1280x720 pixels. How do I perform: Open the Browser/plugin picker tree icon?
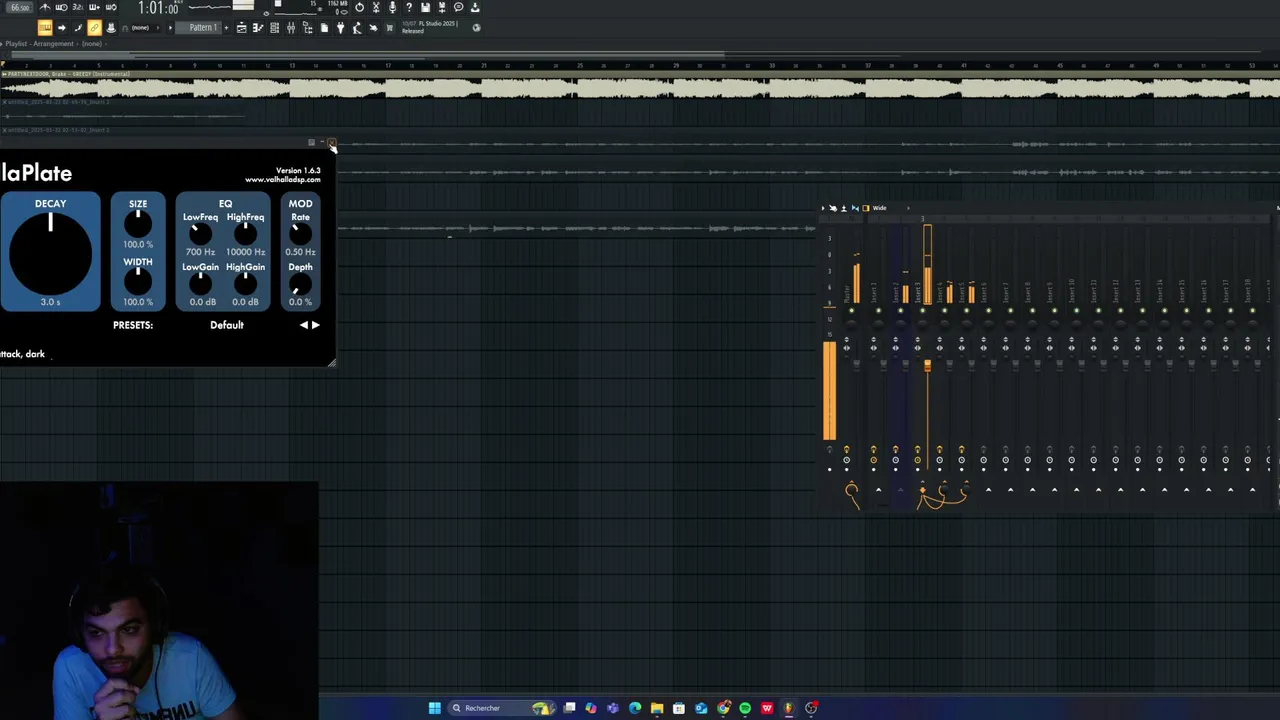tap(308, 28)
